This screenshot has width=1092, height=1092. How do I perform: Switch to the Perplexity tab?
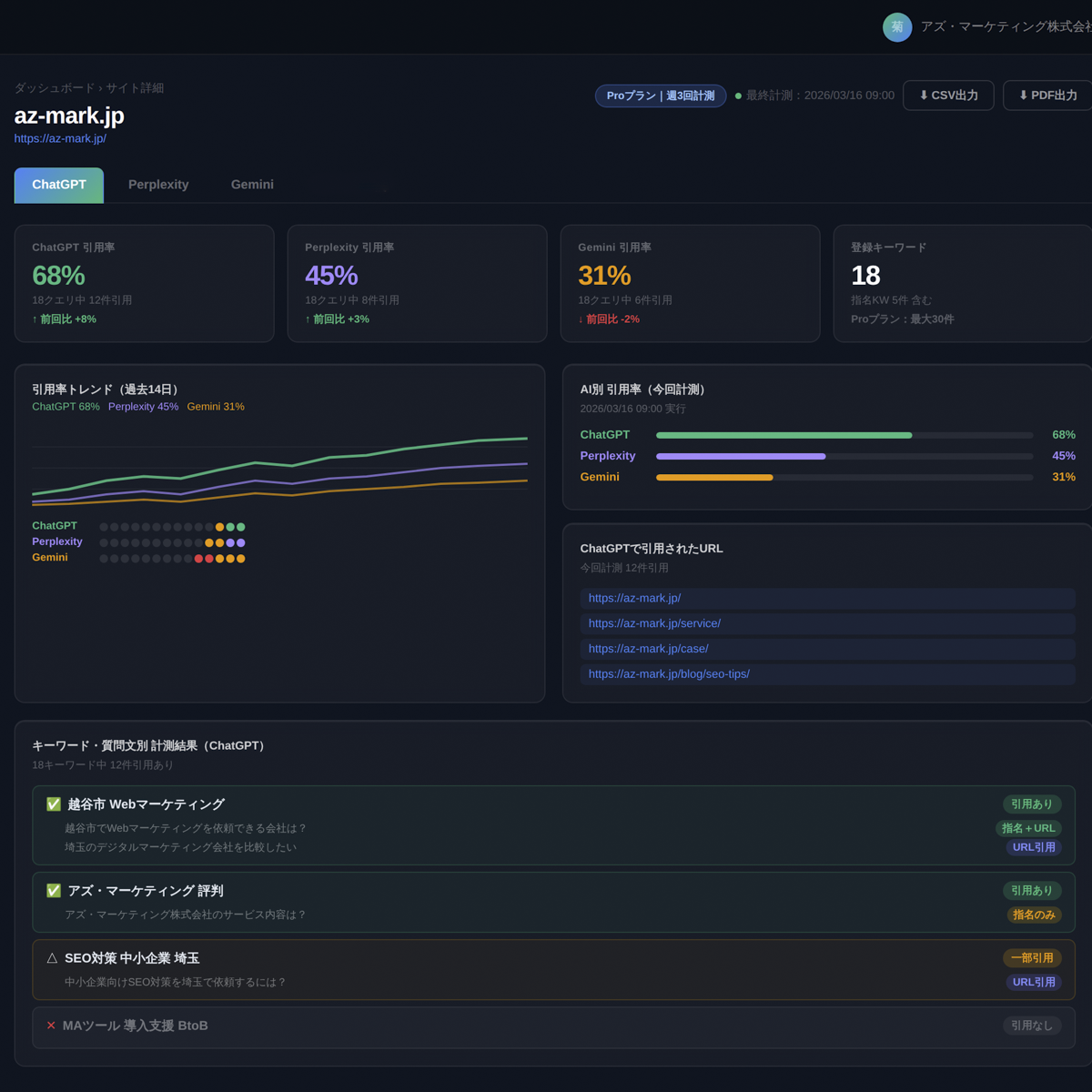(x=158, y=185)
